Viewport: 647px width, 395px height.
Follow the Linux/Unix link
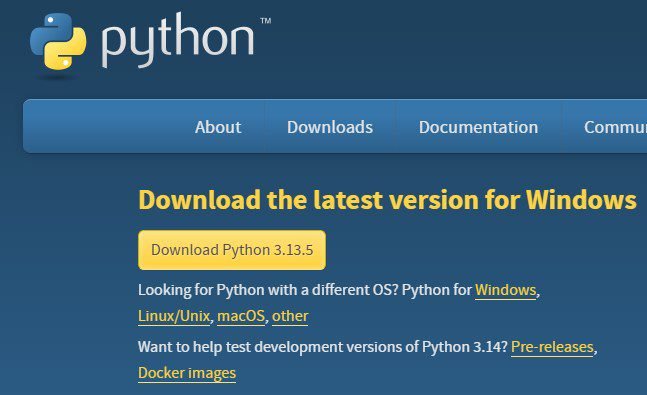coord(174,316)
